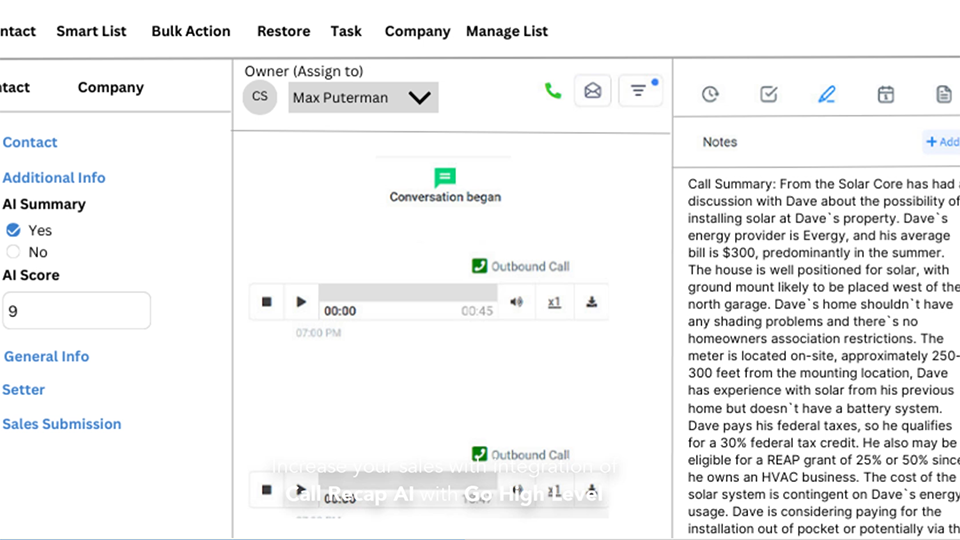Open the activity history clock icon
Screen dimensions: 960x540
pos(710,94)
